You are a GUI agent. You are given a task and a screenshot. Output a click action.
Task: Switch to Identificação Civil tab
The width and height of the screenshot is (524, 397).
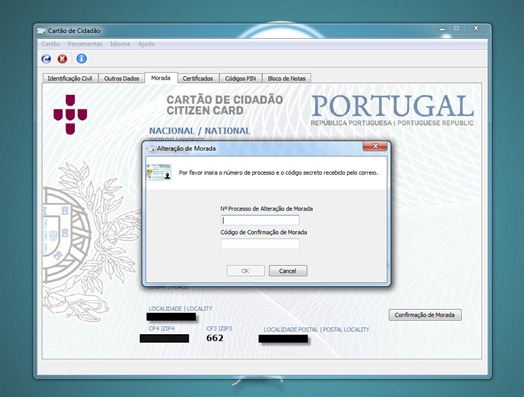(x=70, y=79)
